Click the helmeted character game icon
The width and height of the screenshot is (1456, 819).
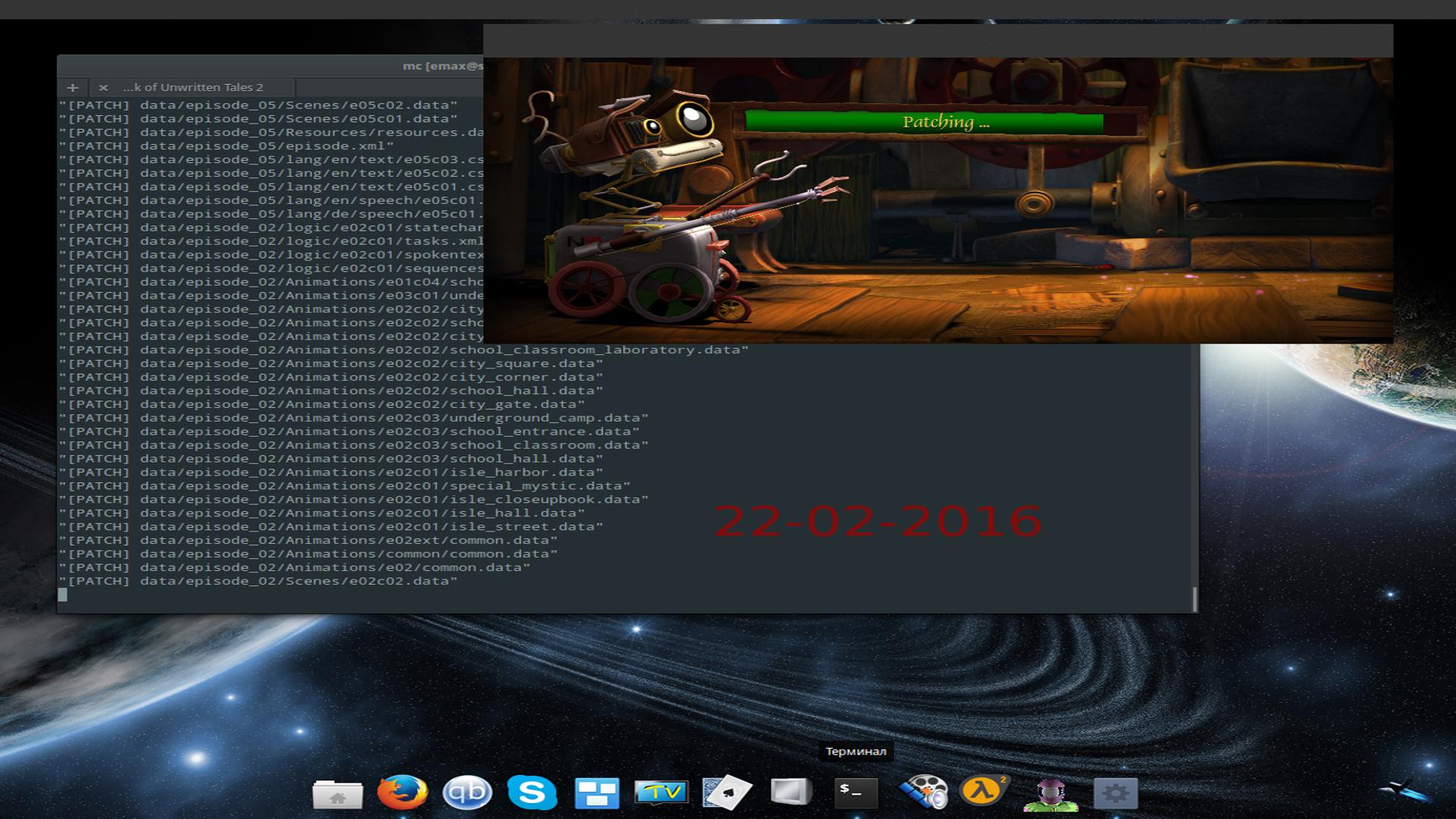click(x=1050, y=794)
